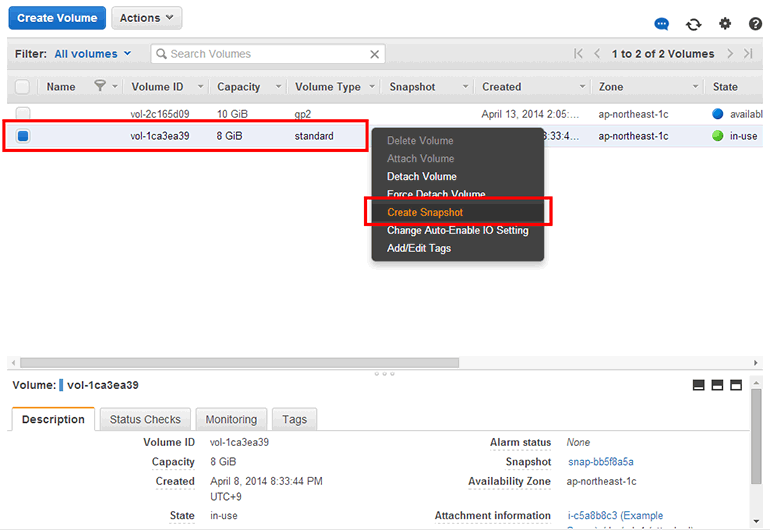Jump to the first page of volumes

(x=578, y=54)
